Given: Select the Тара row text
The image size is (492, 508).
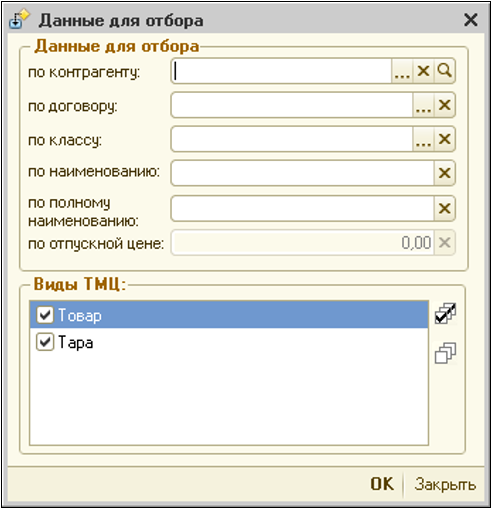Looking at the screenshot, I should click(75, 343).
